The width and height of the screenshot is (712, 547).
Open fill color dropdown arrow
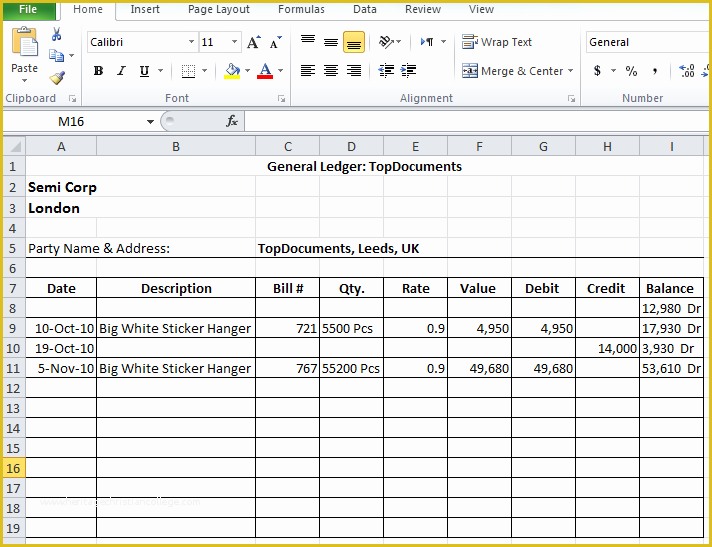(x=247, y=71)
